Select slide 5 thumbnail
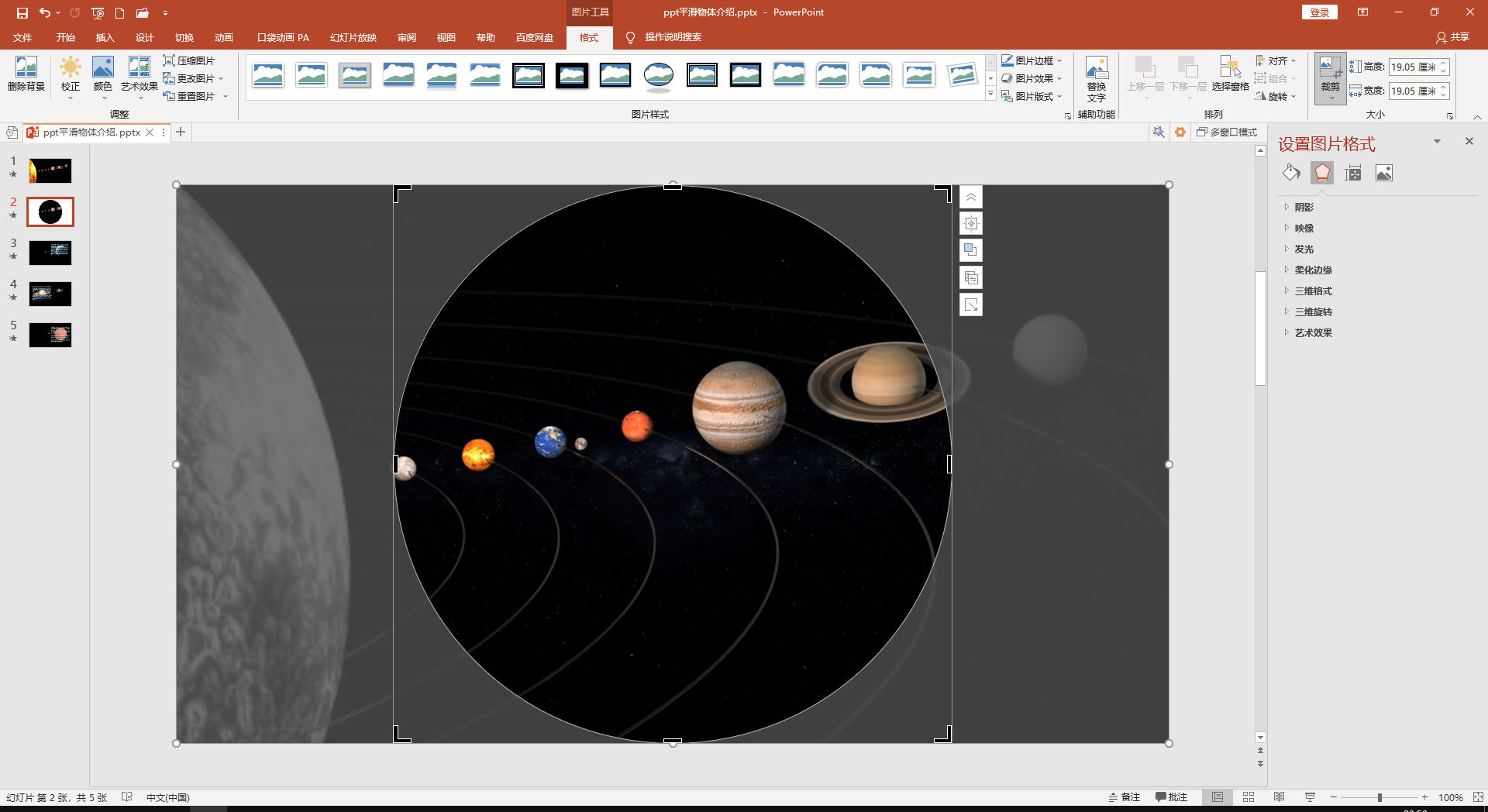The height and width of the screenshot is (812, 1488). (50, 335)
